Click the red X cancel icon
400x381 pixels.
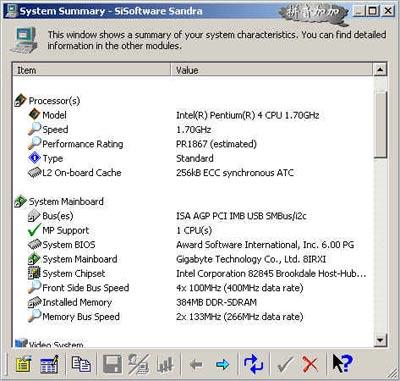[x=310, y=364]
